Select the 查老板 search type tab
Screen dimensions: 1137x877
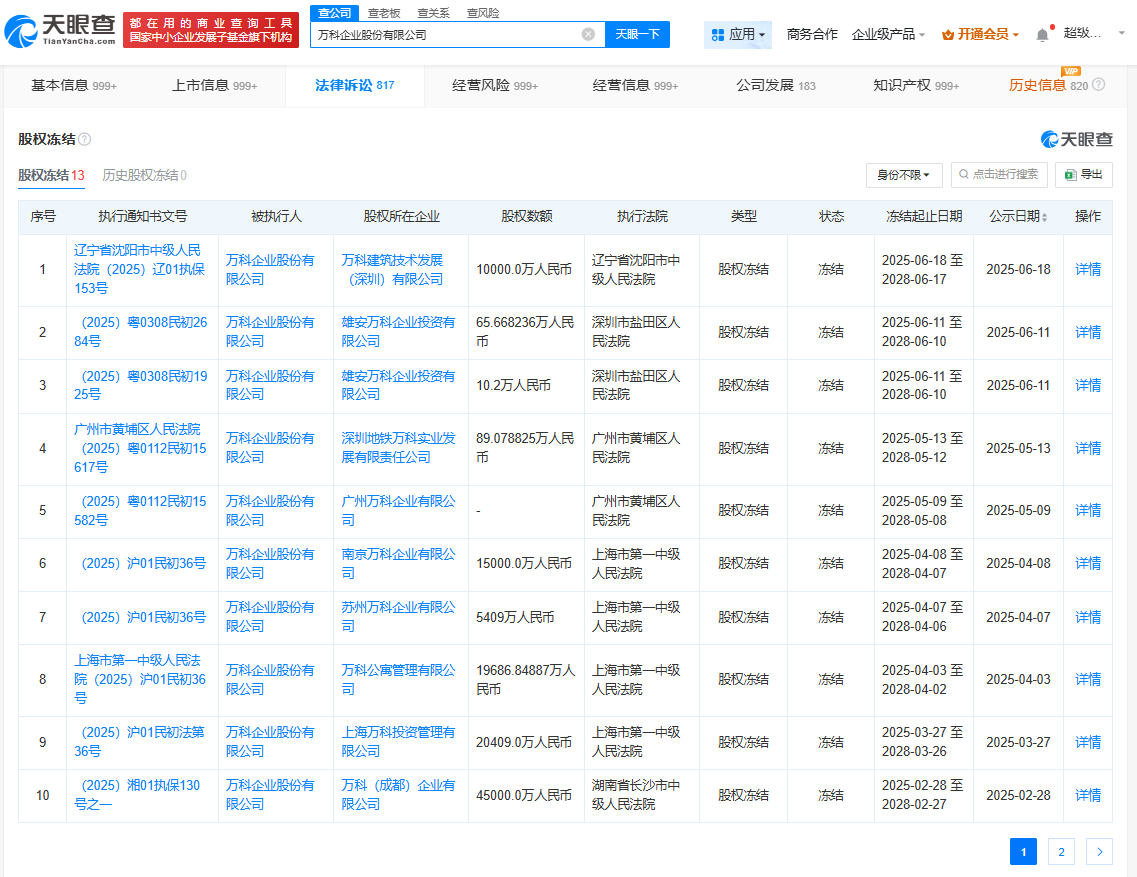pyautogui.click(x=384, y=13)
